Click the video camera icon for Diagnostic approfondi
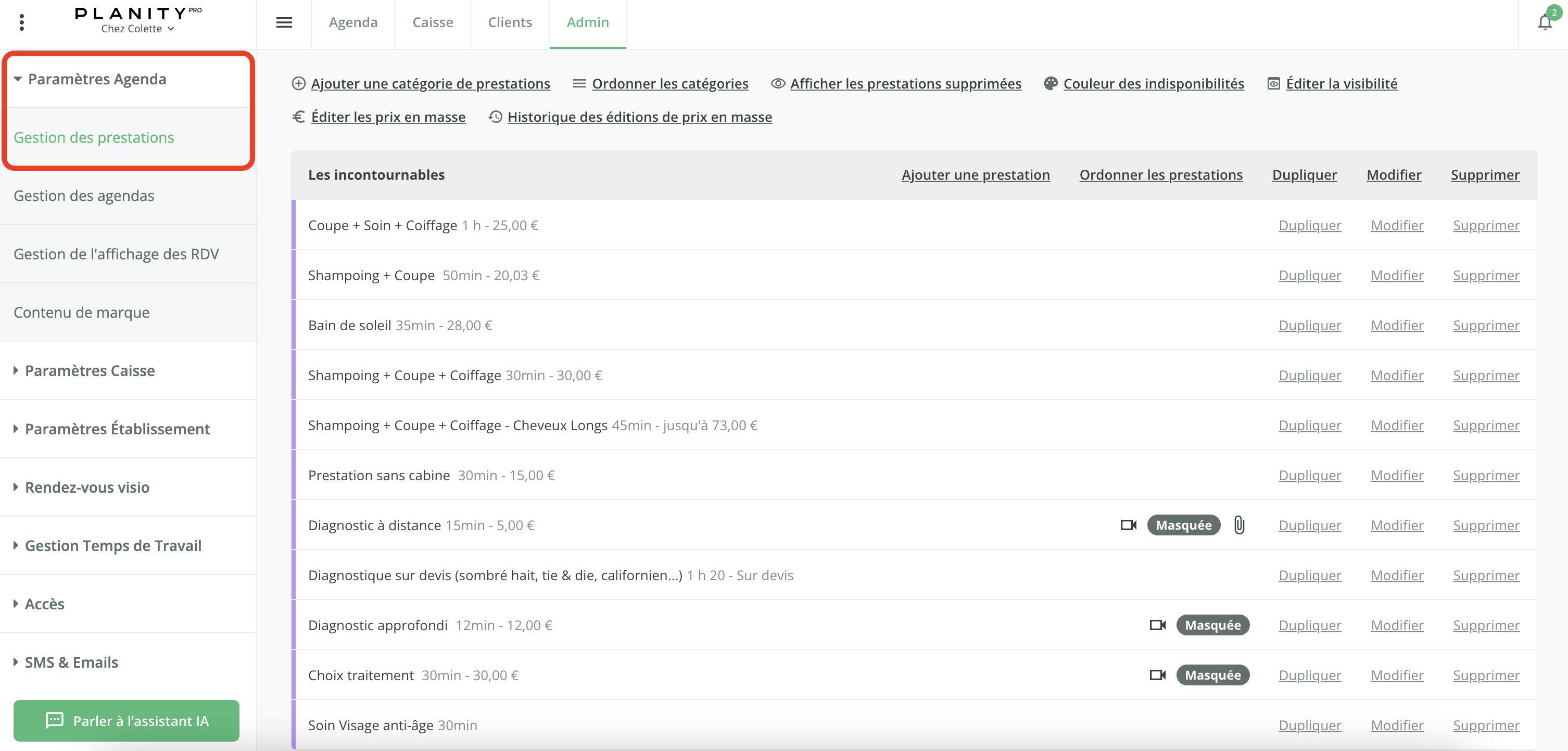Screen dimensions: 1568x751 [1157, 625]
